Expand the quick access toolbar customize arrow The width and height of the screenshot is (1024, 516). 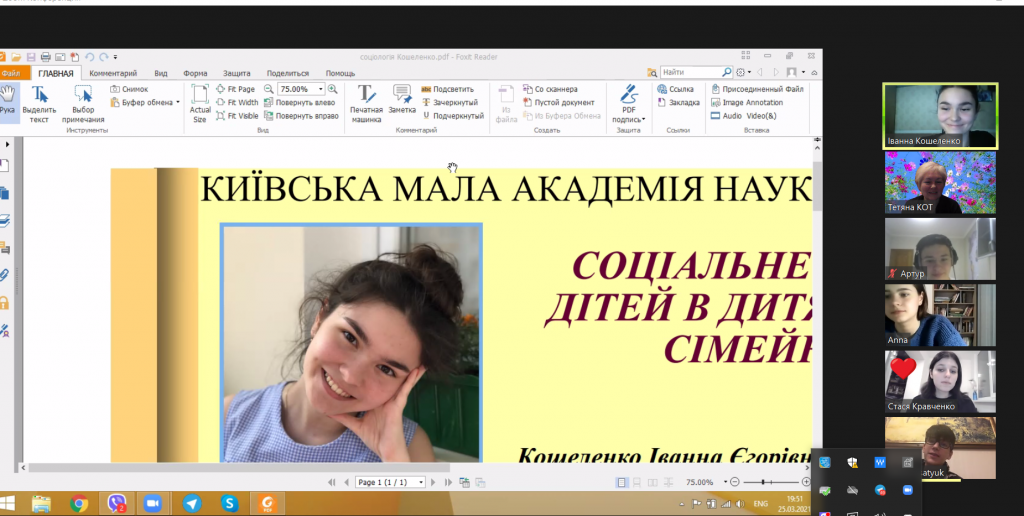point(116,57)
